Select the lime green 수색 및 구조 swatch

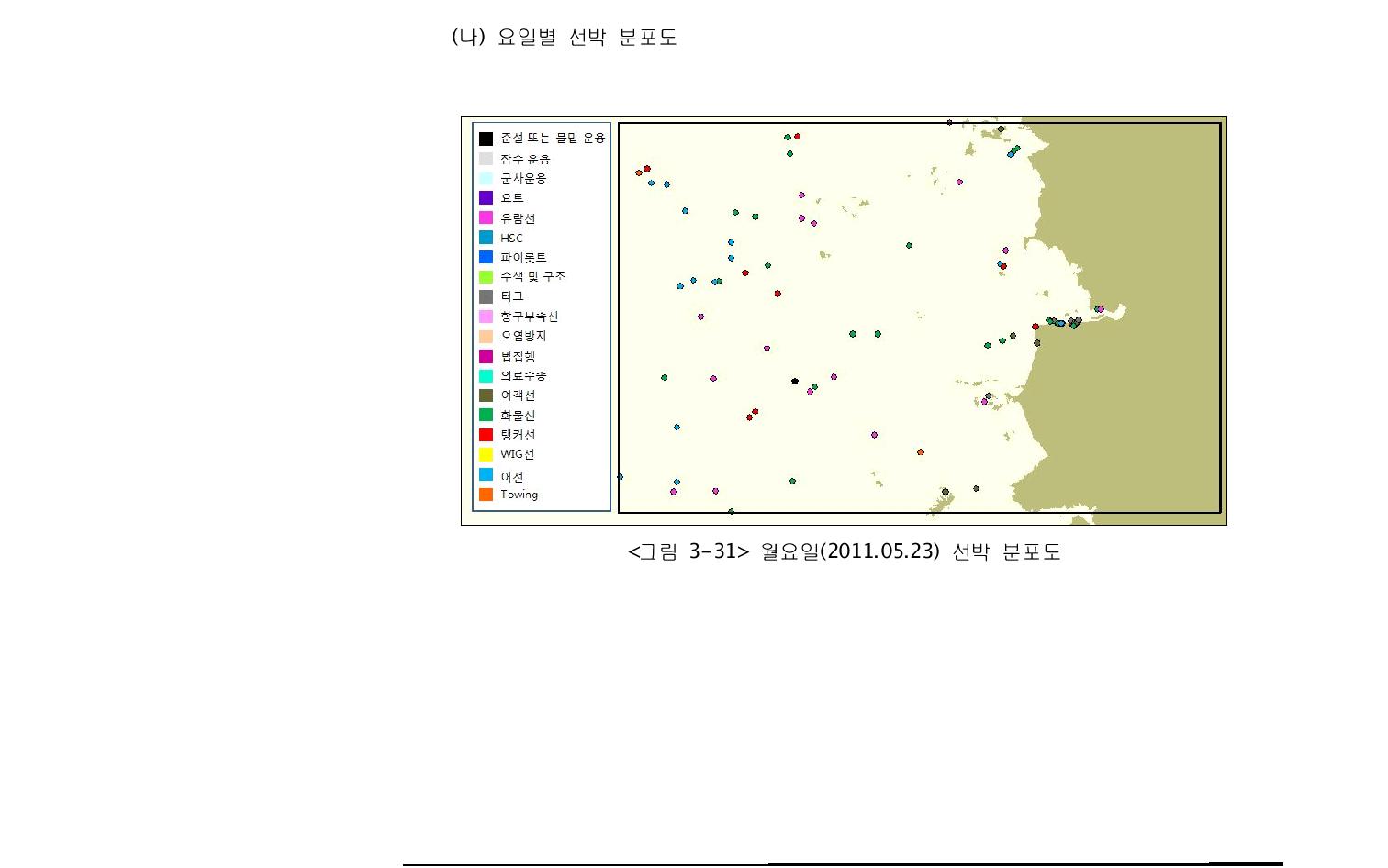(x=486, y=276)
